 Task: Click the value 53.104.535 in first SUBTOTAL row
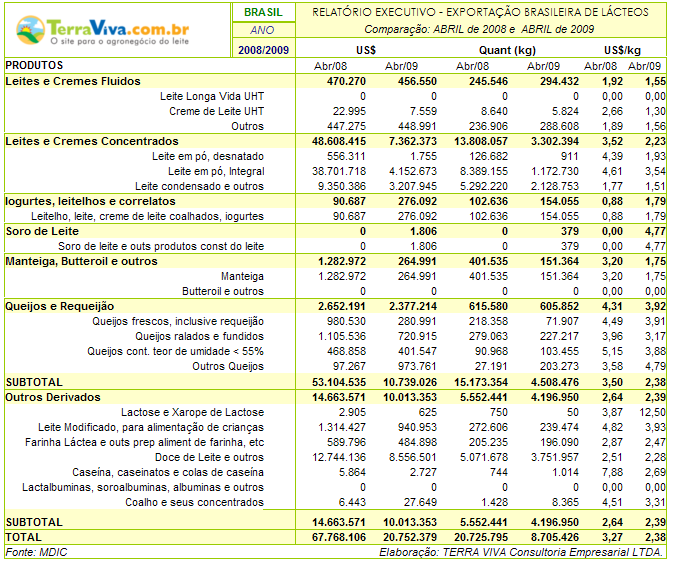(339, 382)
